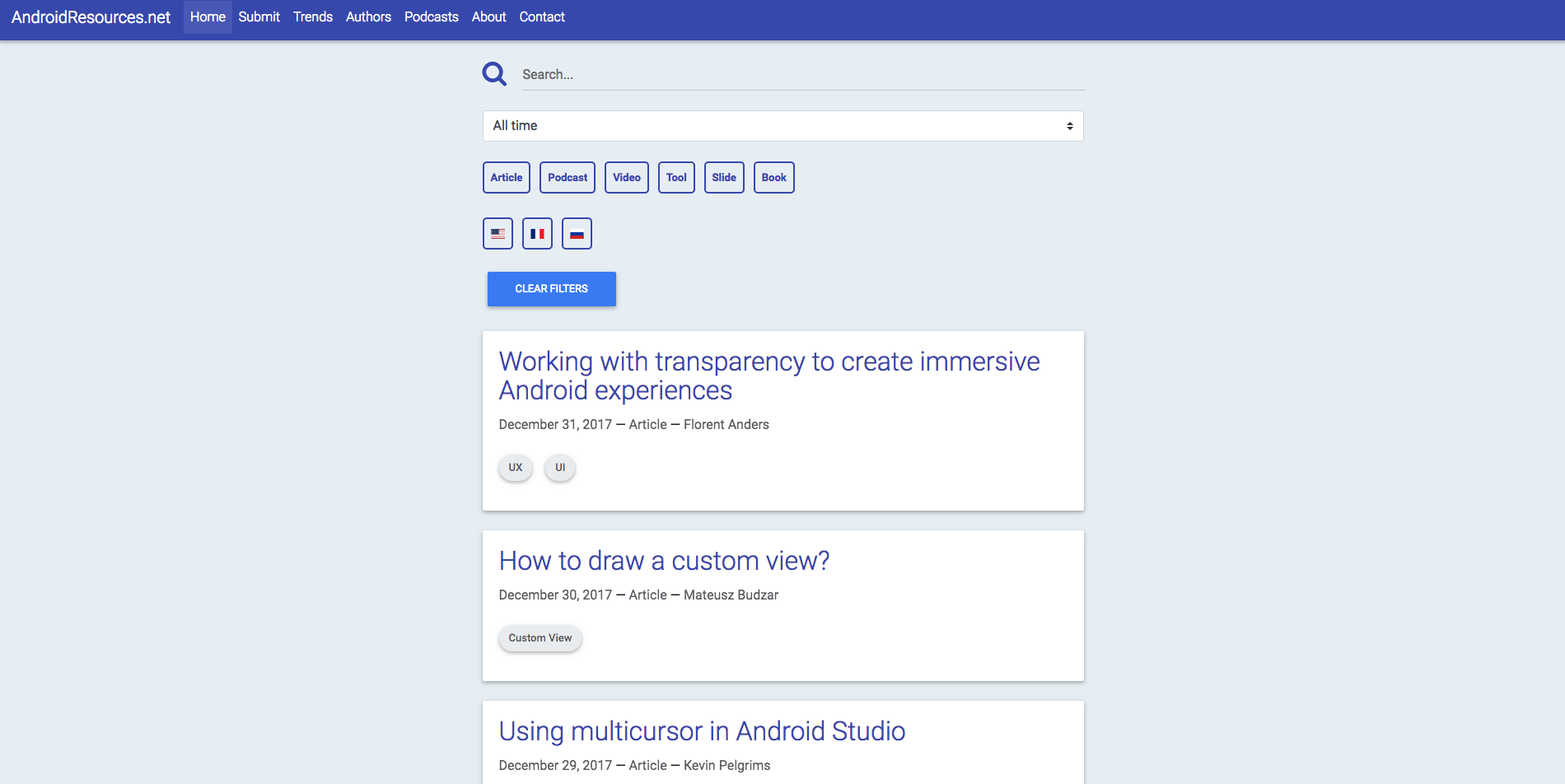Enable the Tool content filter
The width and height of the screenshot is (1565, 784).
[675, 177]
